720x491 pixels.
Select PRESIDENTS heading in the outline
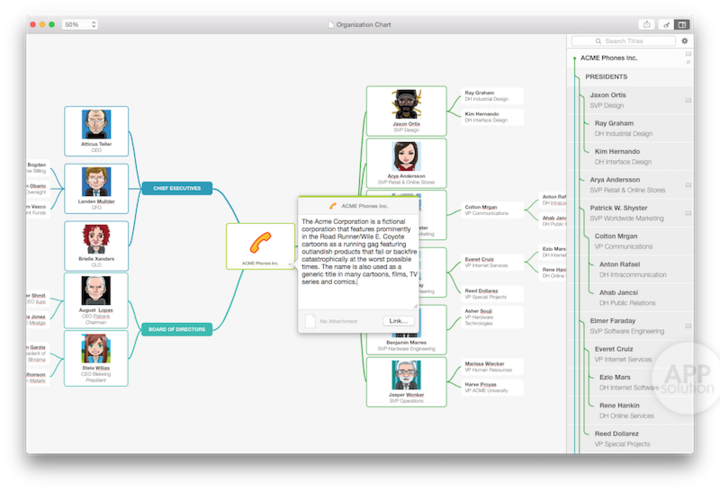606,76
